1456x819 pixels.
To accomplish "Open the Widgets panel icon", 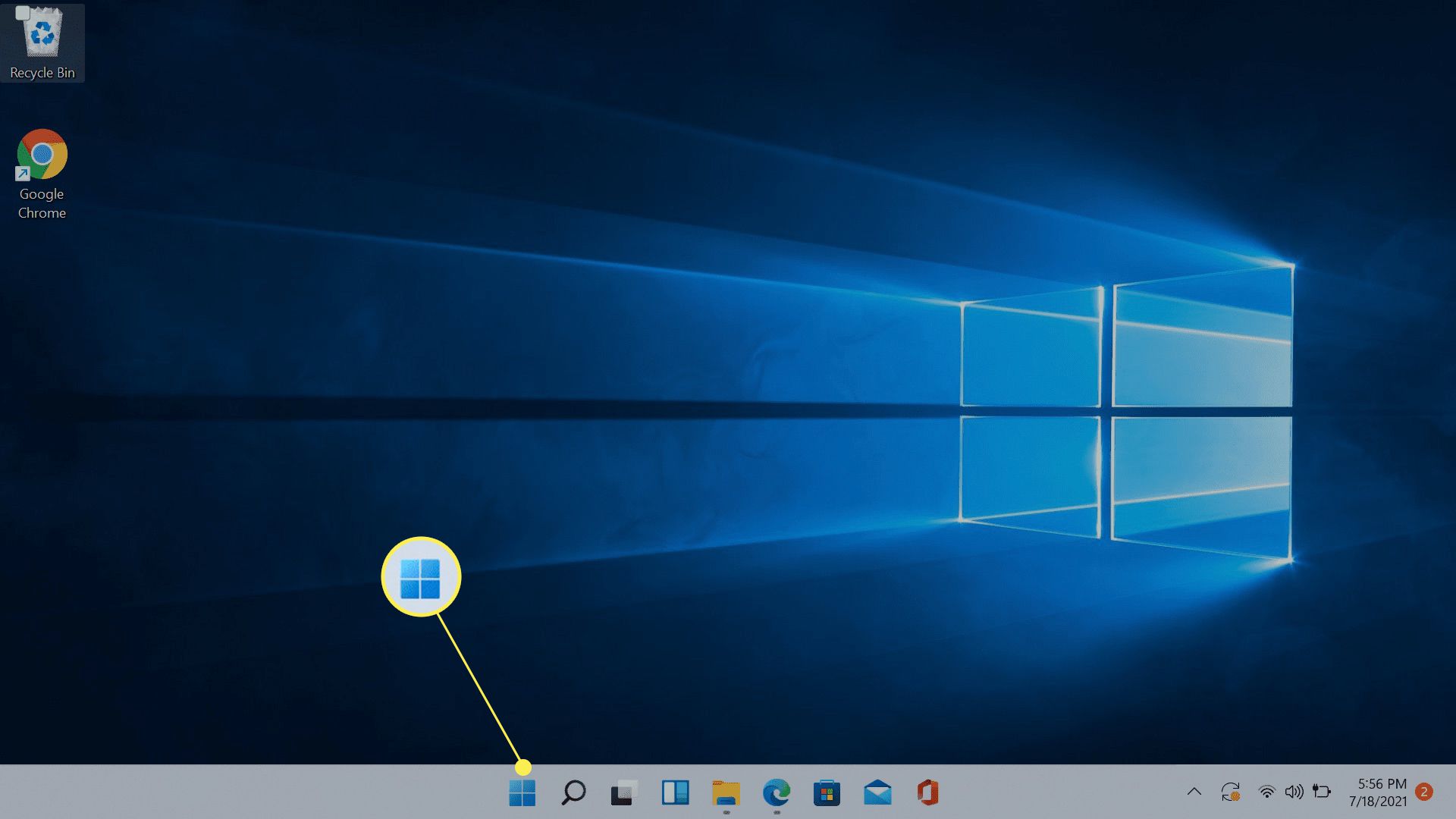I will pyautogui.click(x=675, y=792).
